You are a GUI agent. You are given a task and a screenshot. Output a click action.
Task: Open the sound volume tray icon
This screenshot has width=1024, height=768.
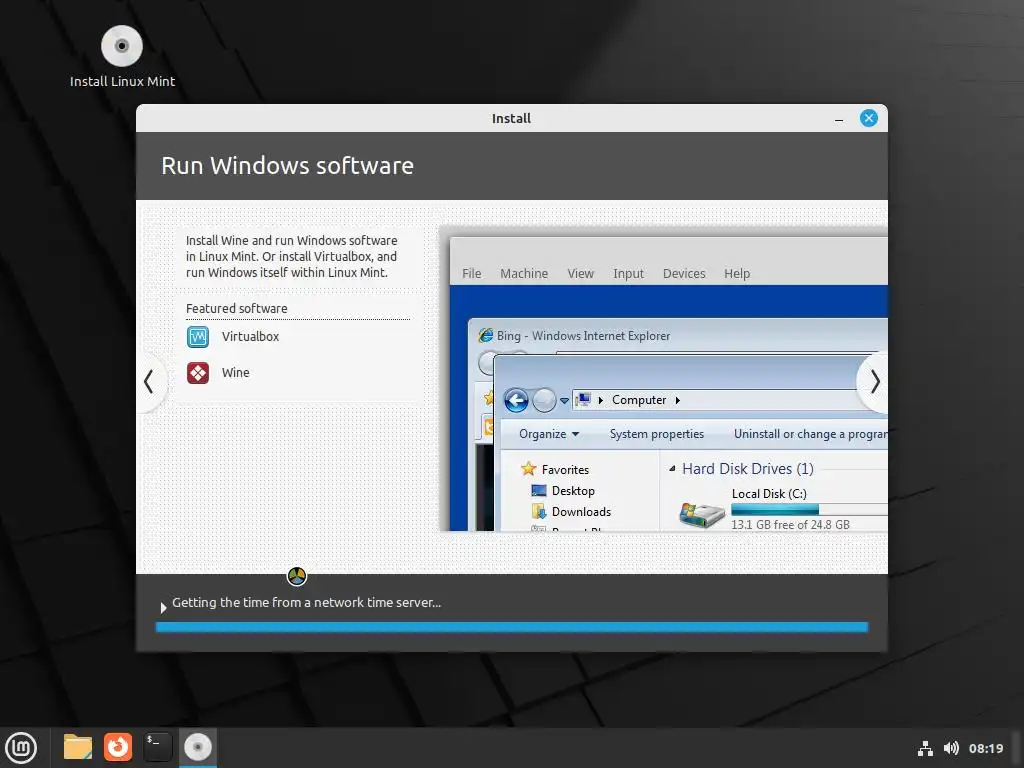tap(951, 748)
